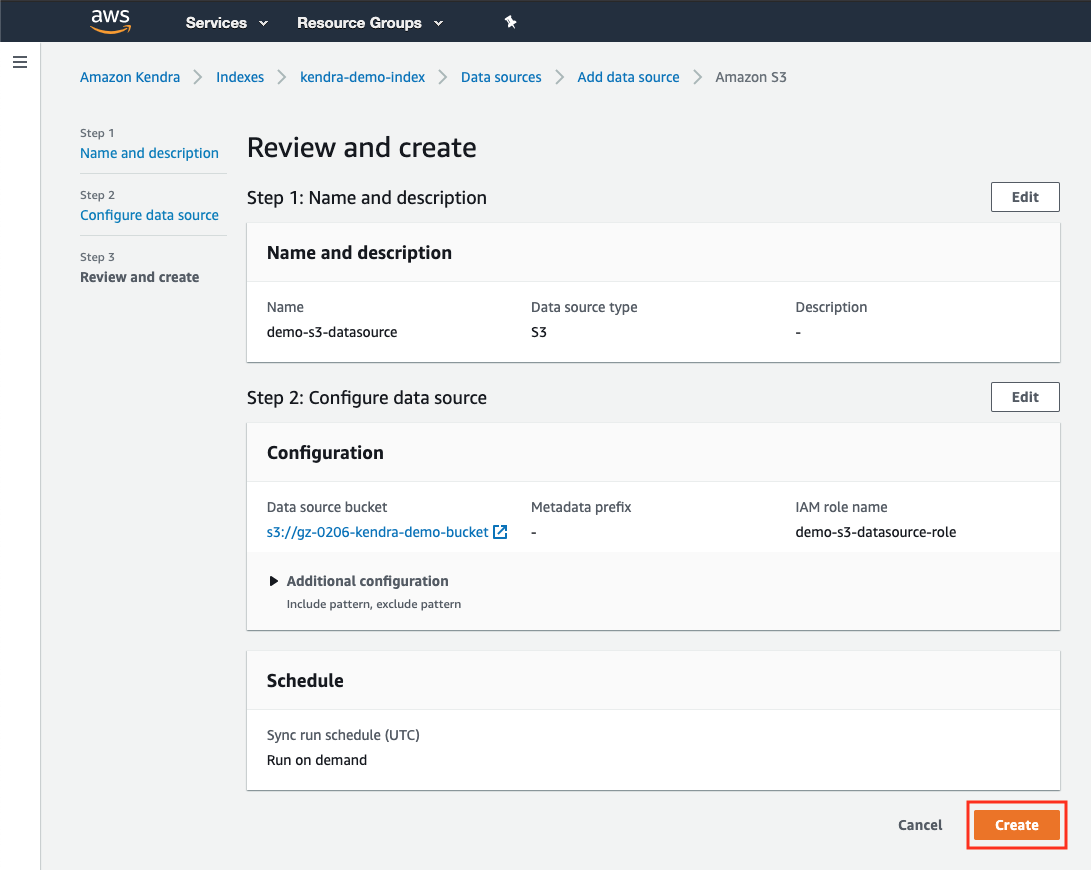Open Indexes breadcrumb link
The width and height of the screenshot is (1091, 870).
click(x=240, y=77)
